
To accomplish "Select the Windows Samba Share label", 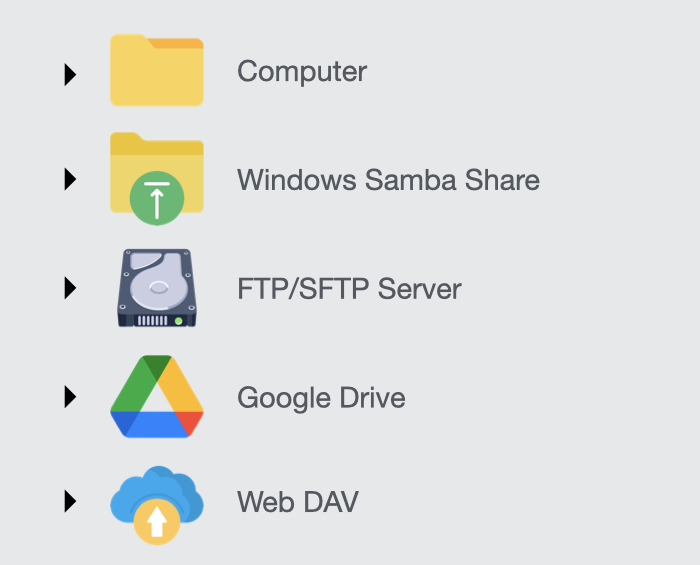I will point(388,180).
